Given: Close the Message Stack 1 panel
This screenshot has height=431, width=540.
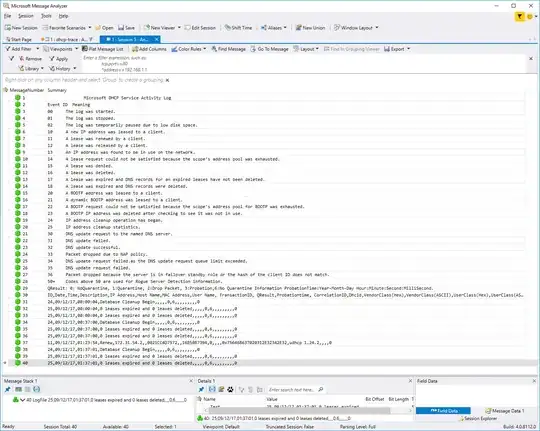Looking at the screenshot, I should coord(191,381).
